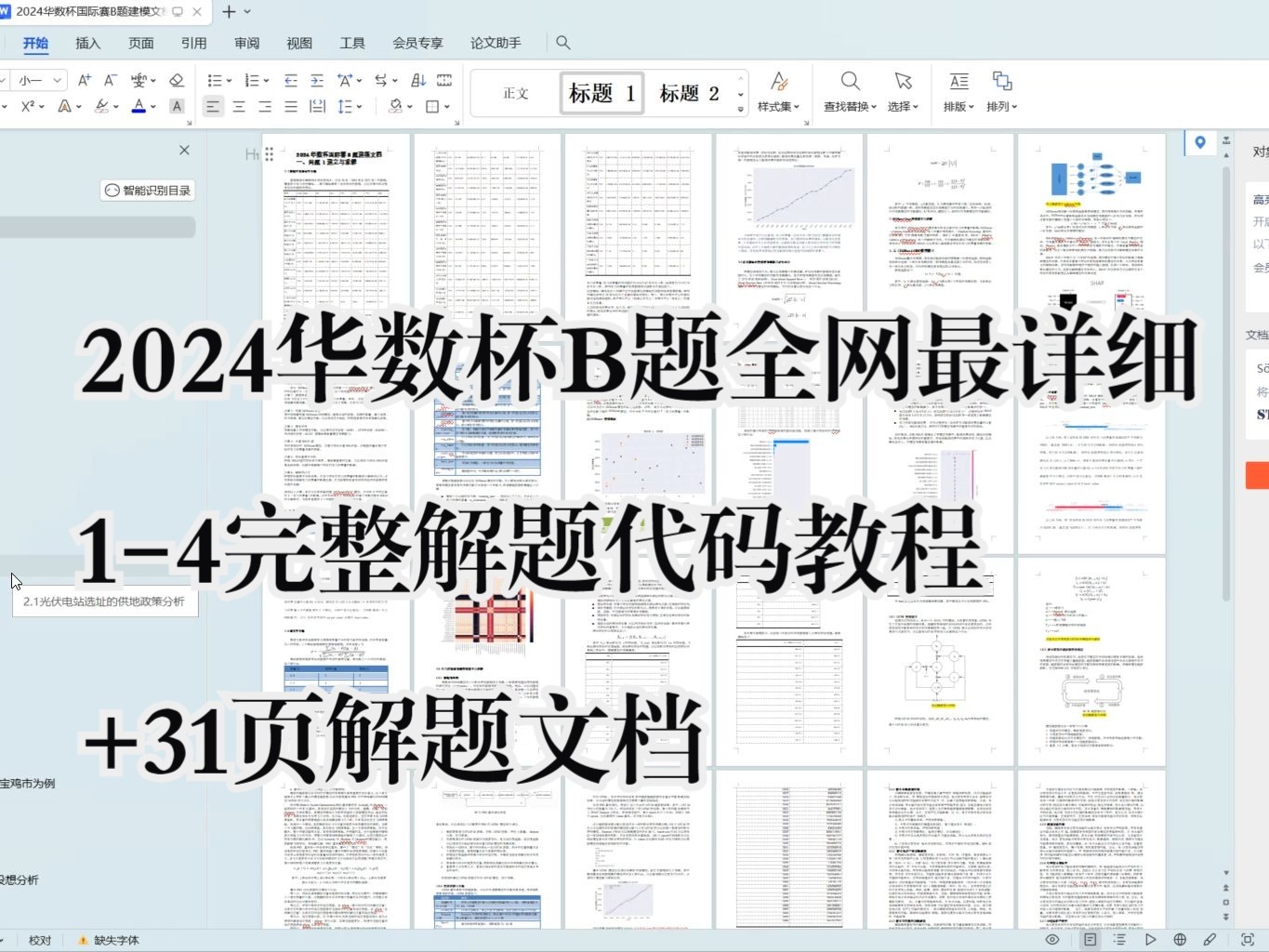Justify the paragraph text
Viewport: 1269px width, 952px height.
coord(291,106)
